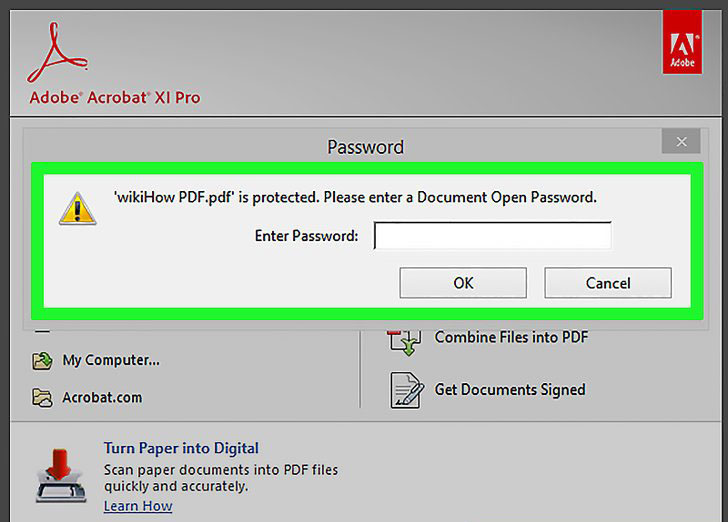Screen dimensions: 728x522
Task: Click the Get Documents Signed pen icon
Action: click(407, 391)
